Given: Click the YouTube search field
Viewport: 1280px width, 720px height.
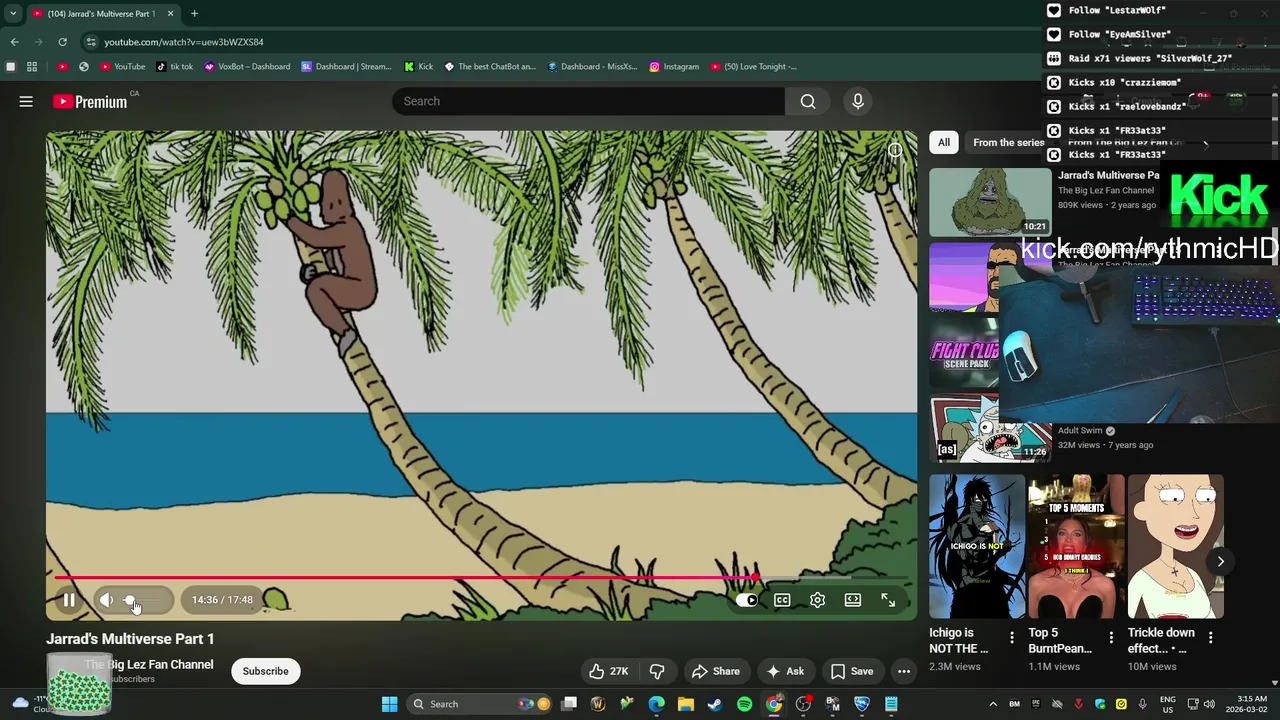Looking at the screenshot, I should point(588,101).
